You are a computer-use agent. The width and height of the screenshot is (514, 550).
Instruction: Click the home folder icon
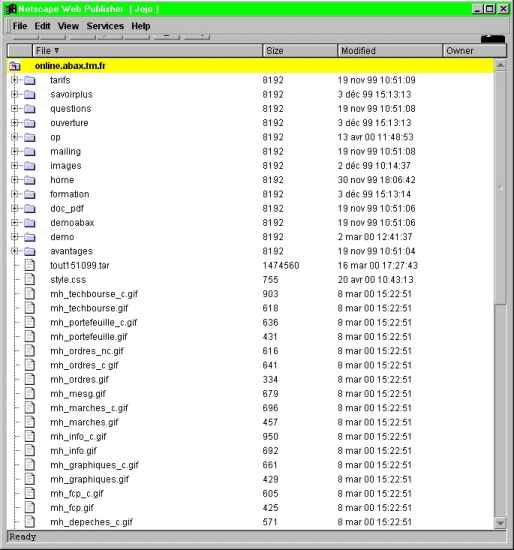(x=30, y=180)
